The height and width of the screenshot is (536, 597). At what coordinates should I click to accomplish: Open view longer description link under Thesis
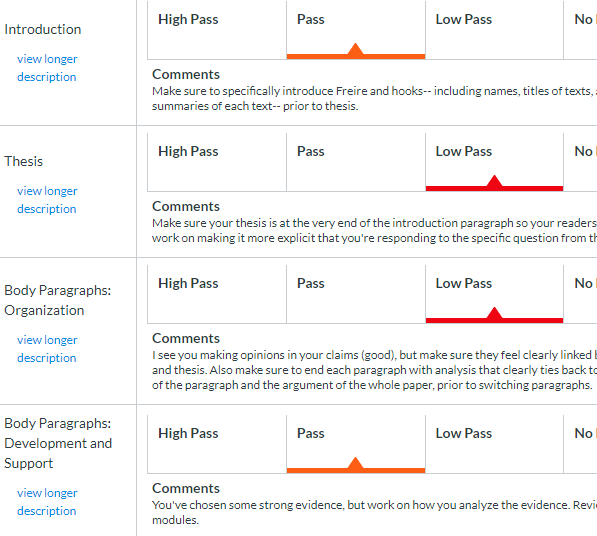pyautogui.click(x=47, y=200)
